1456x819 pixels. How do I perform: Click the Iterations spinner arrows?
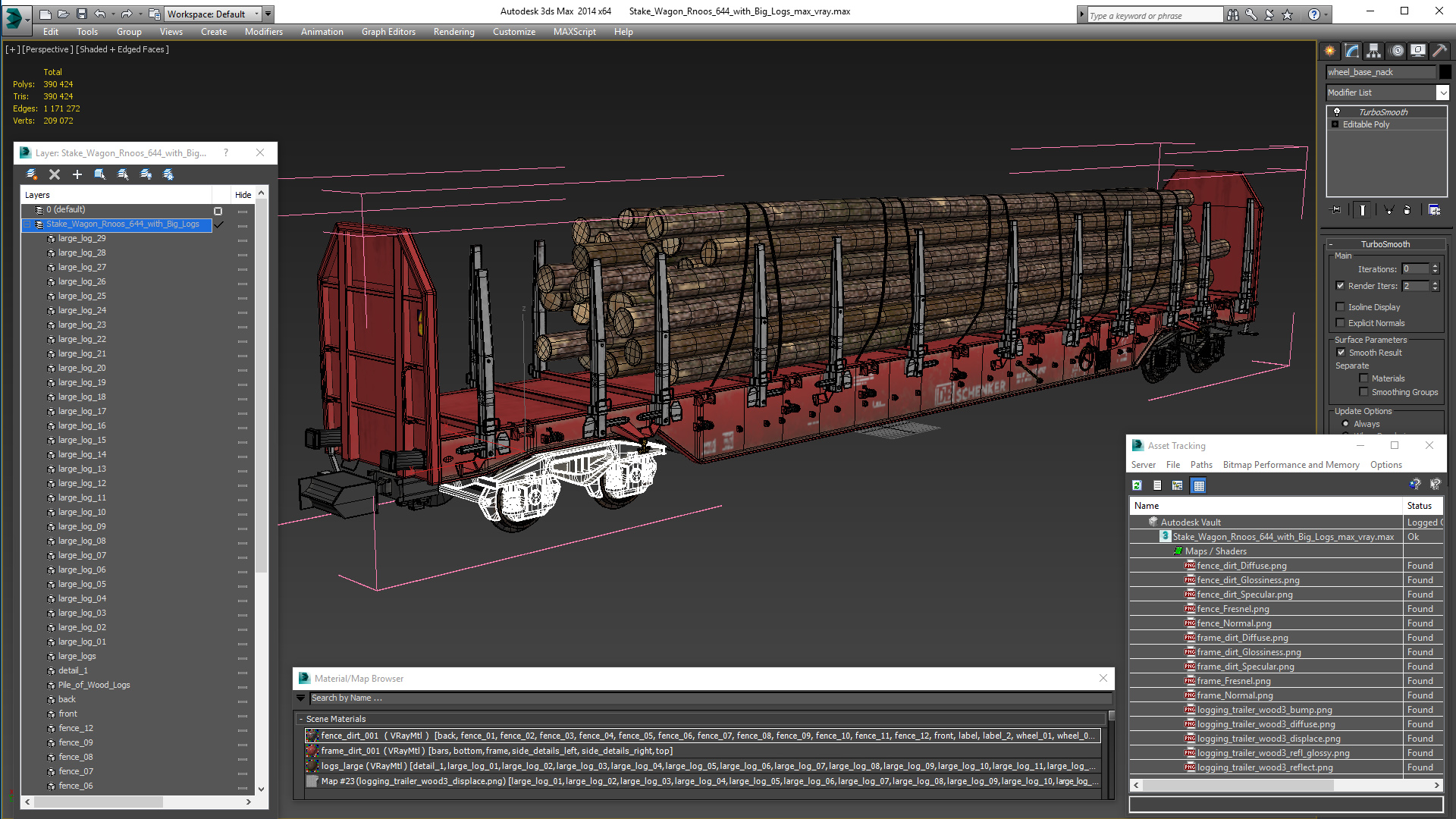[x=1435, y=269]
